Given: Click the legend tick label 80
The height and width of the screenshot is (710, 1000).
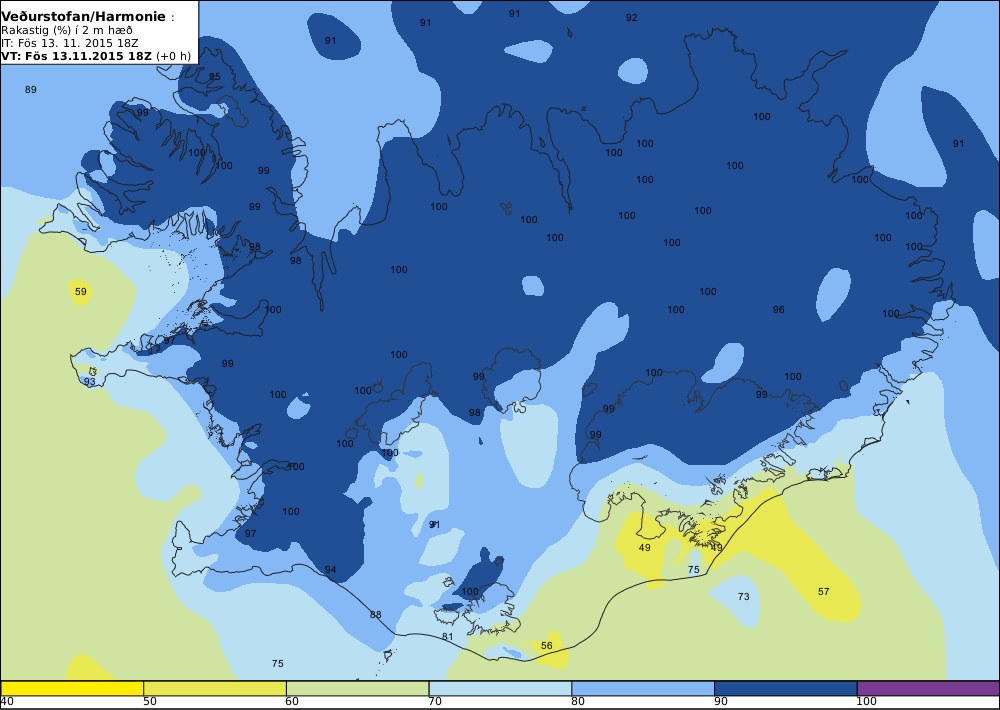Looking at the screenshot, I should (x=578, y=702).
